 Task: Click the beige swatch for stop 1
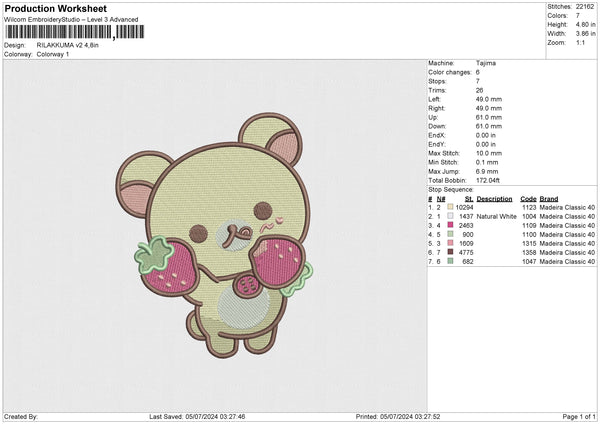[x=449, y=207]
